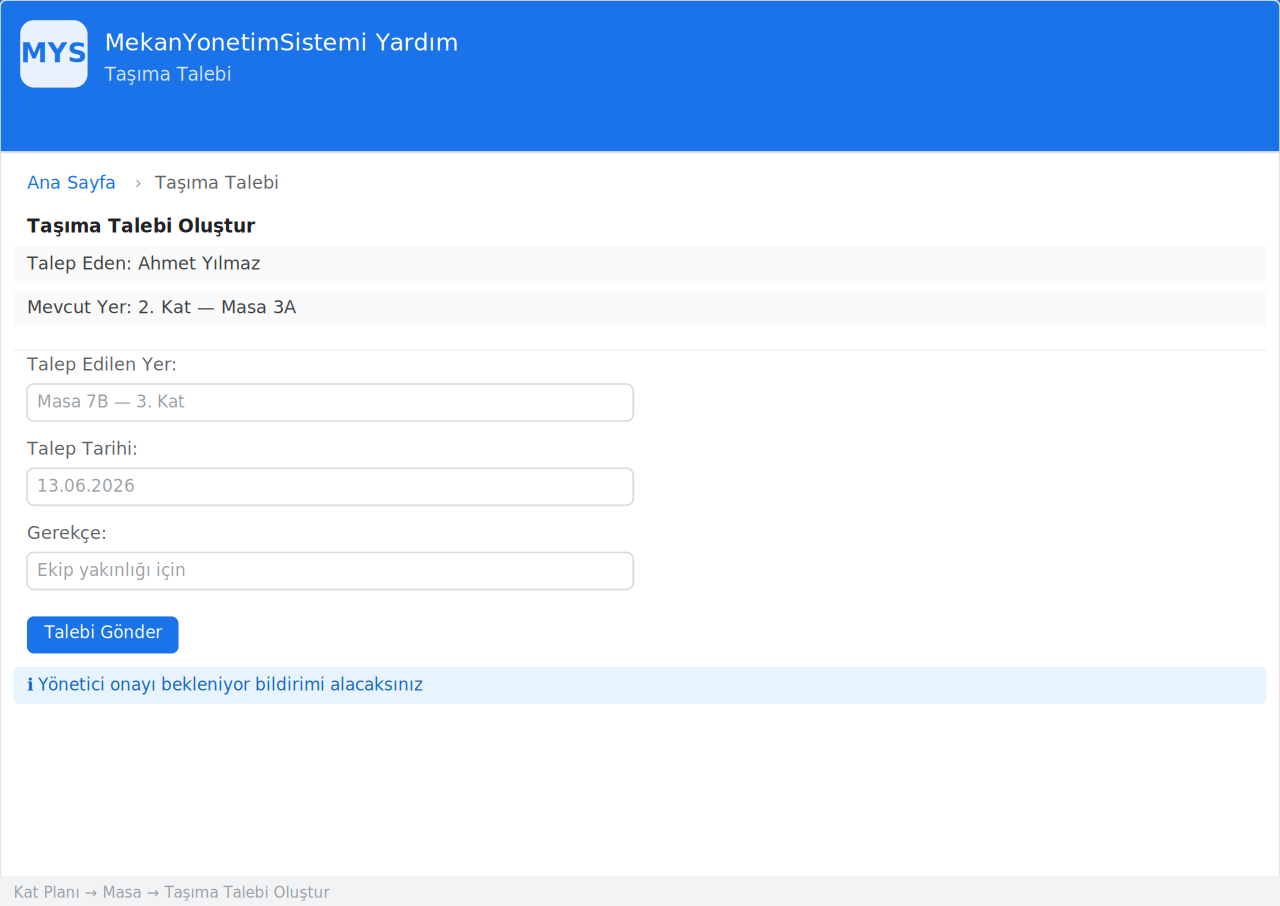Submit with the Talebi Gönder button

103,634
